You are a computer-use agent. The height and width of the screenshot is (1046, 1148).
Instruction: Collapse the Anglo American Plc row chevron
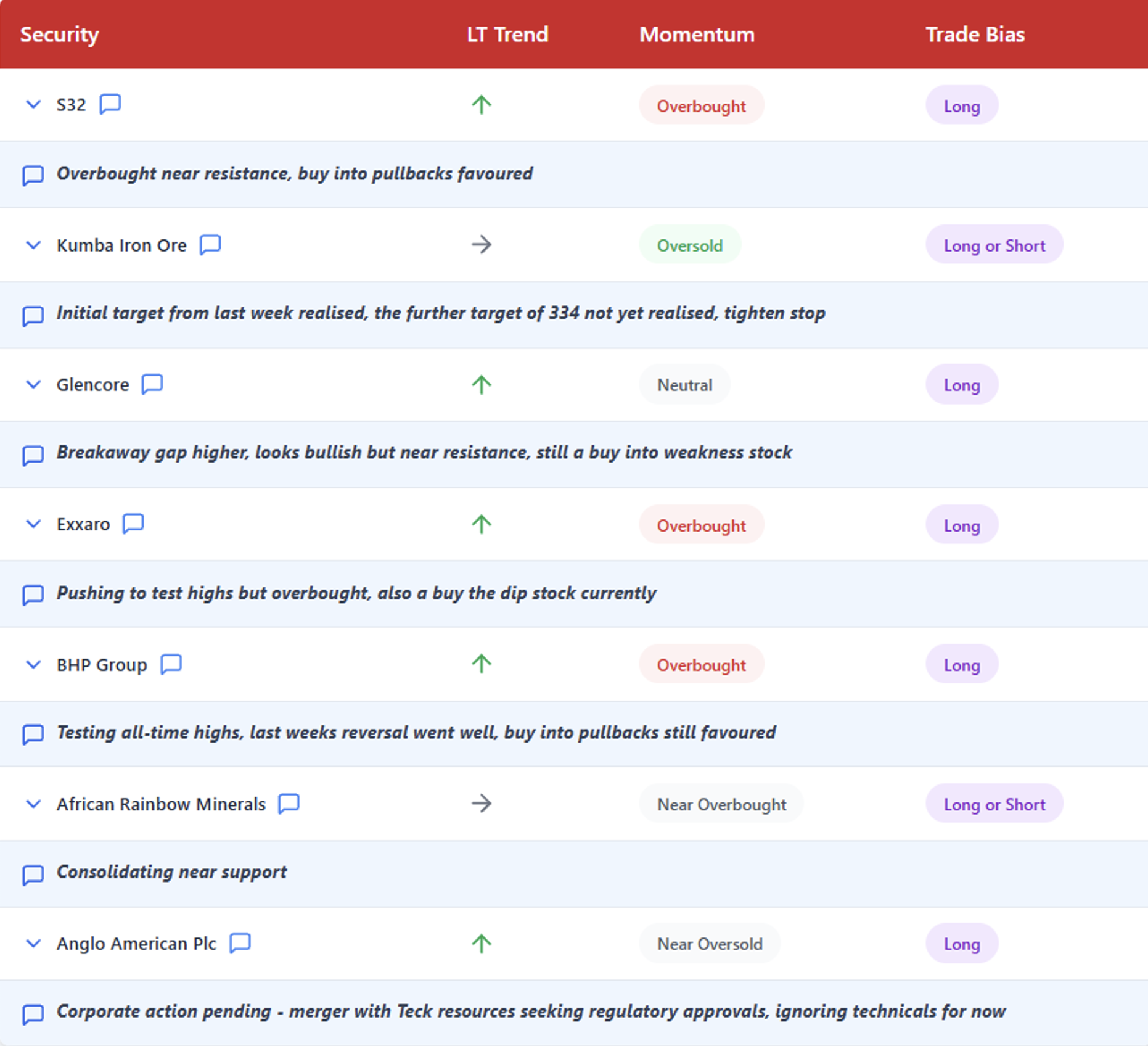[33, 943]
